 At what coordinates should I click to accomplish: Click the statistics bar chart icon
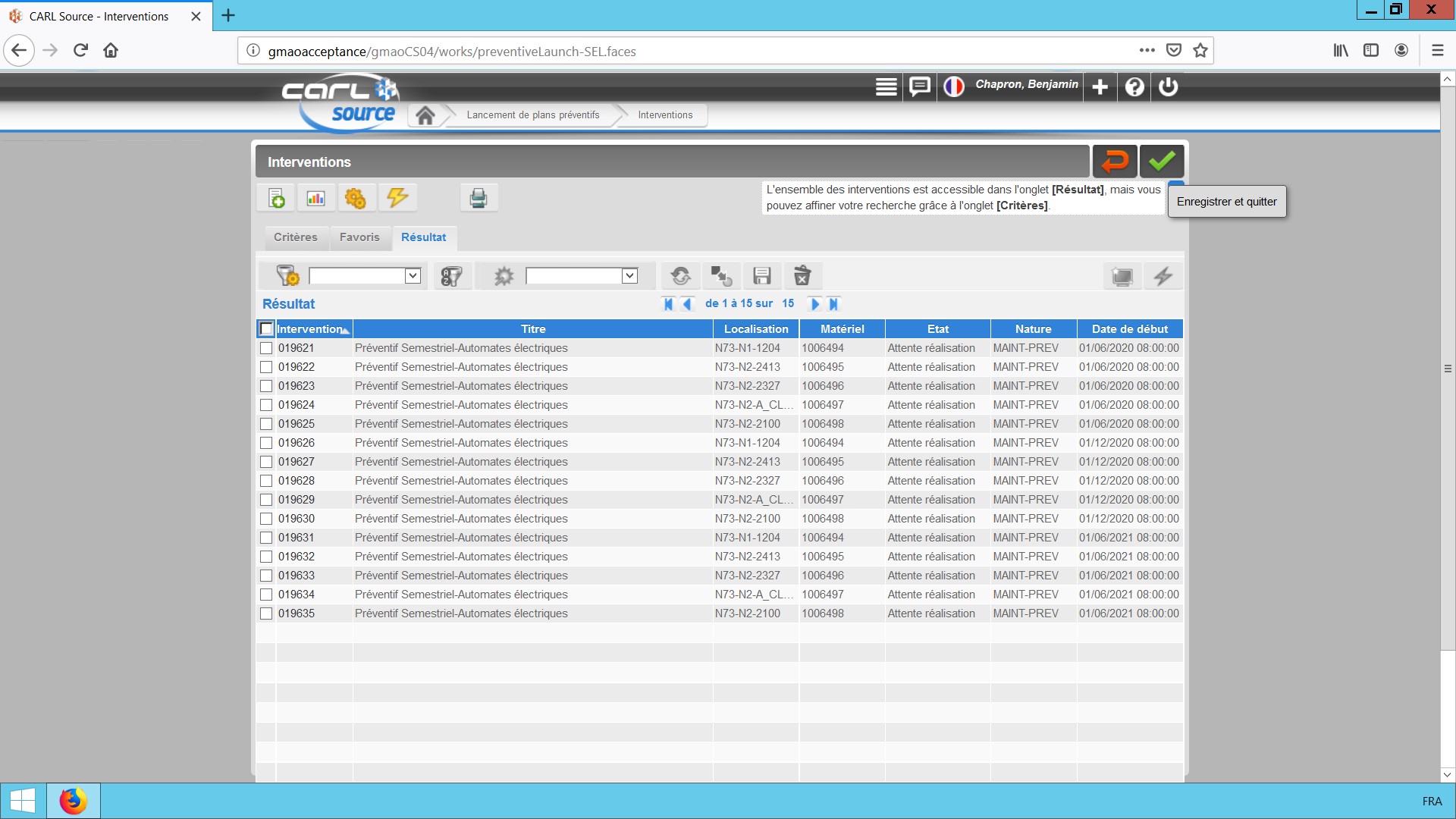pyautogui.click(x=315, y=199)
